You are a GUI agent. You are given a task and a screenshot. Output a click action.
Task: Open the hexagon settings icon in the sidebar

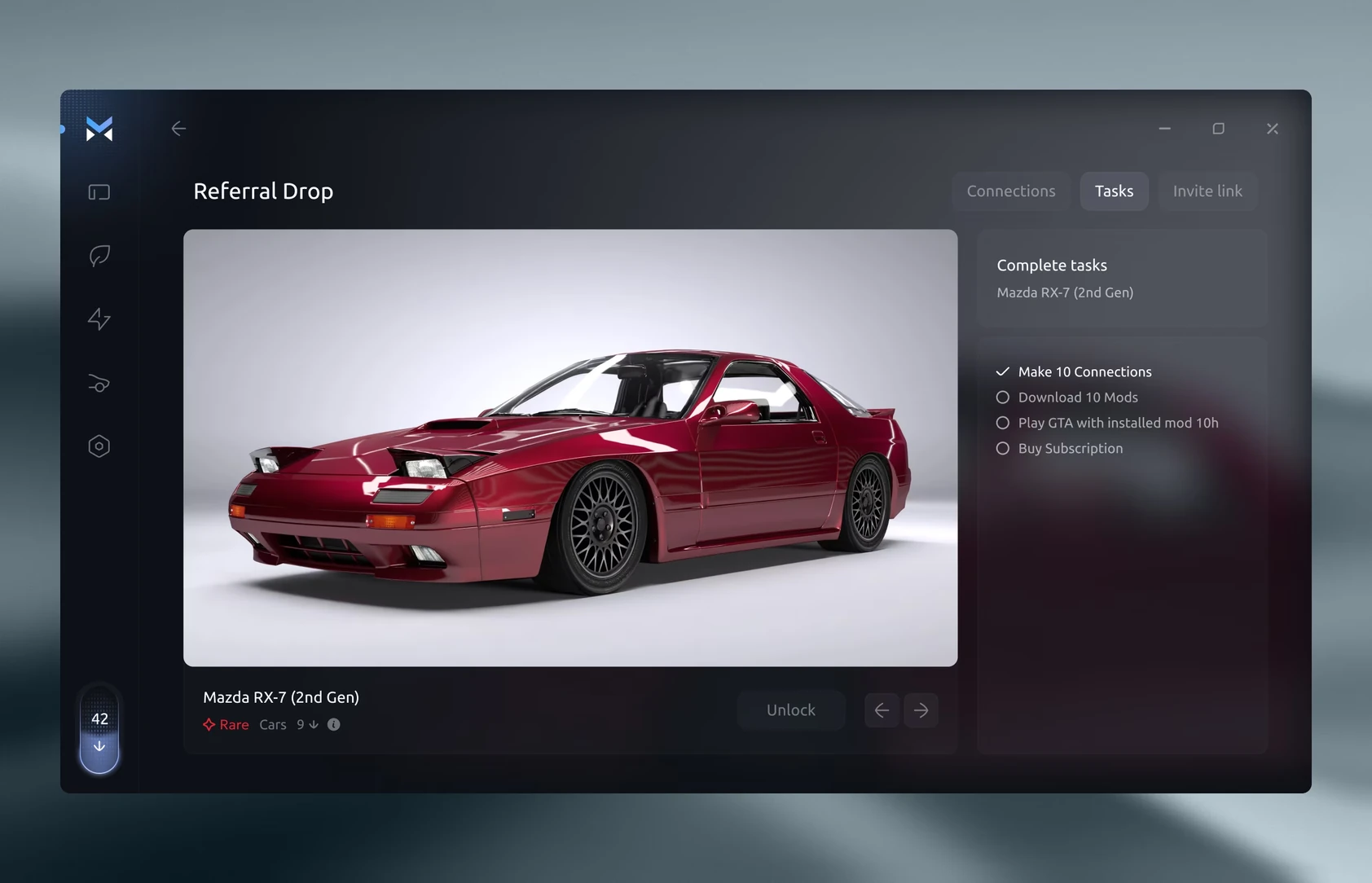(x=99, y=446)
